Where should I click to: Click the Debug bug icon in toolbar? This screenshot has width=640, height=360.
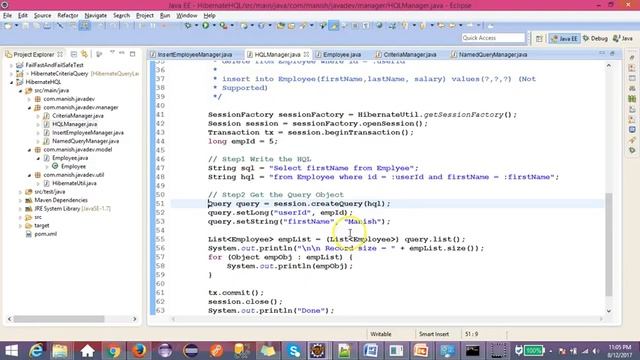coord(188,26)
